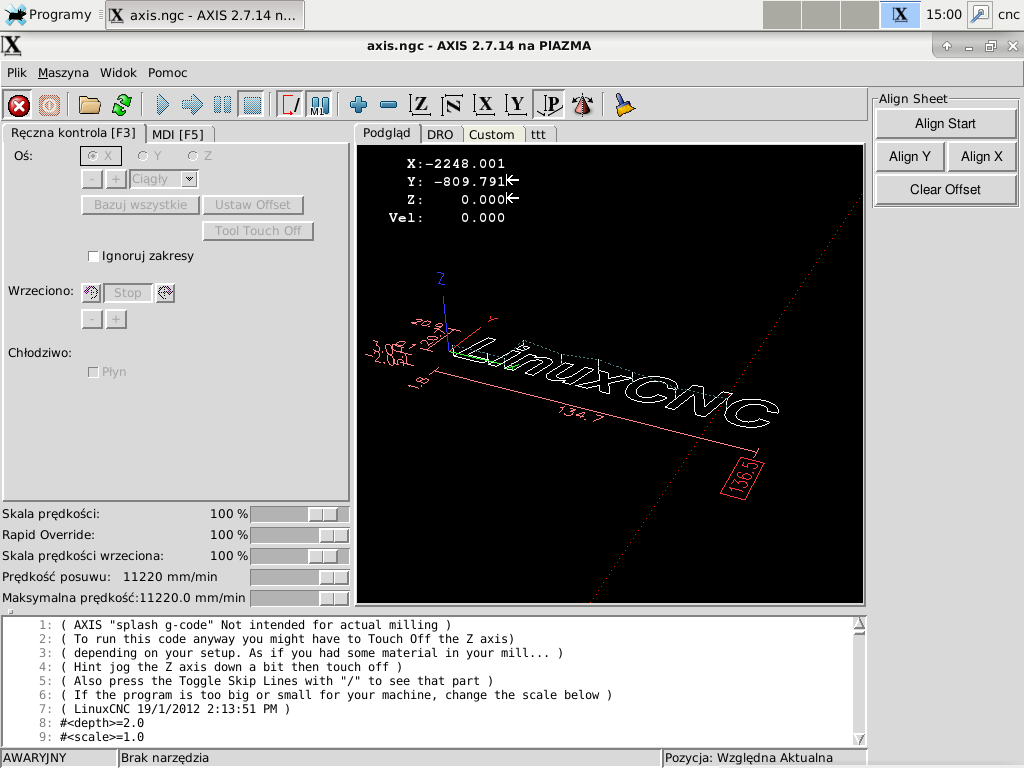The width and height of the screenshot is (1024, 768).
Task: Jog axis positive with plus button
Action: tap(116, 179)
